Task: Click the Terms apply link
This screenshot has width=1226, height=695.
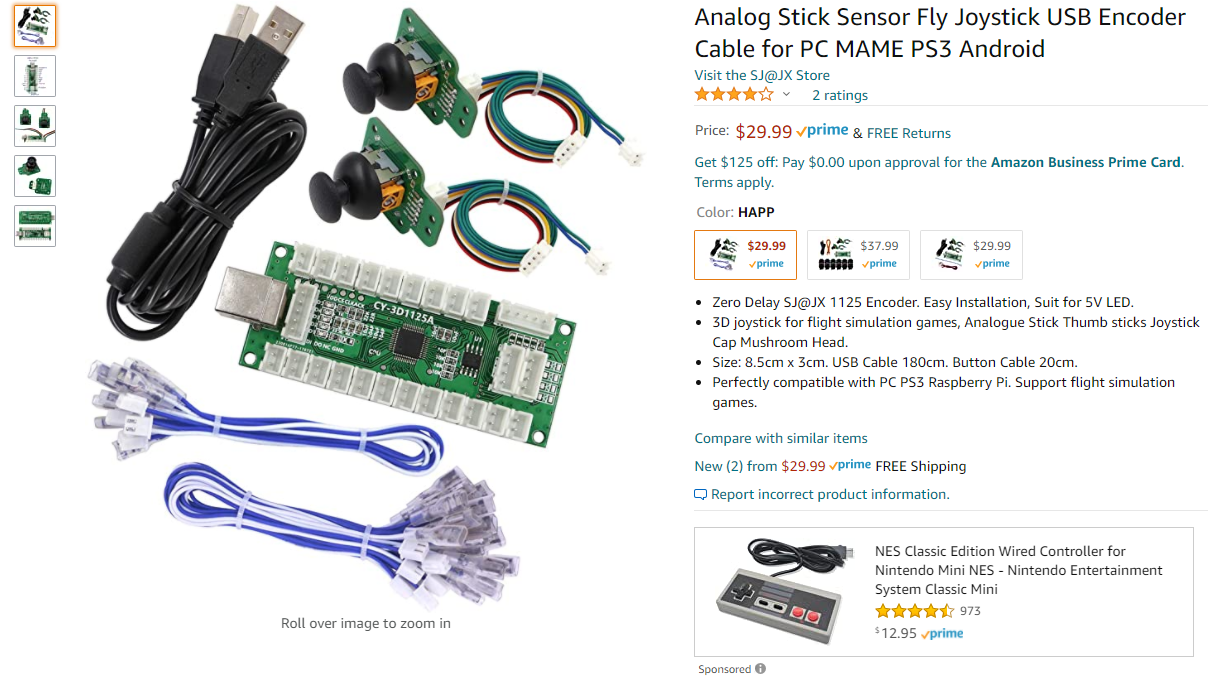Action: (x=734, y=182)
